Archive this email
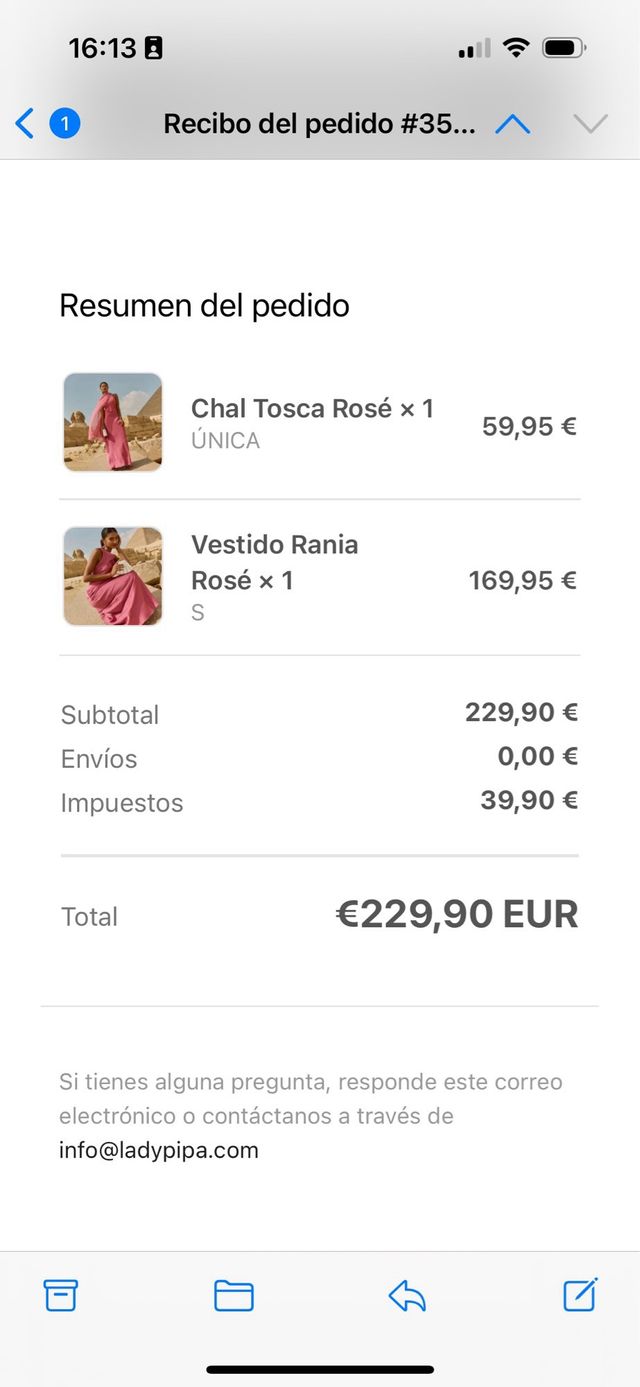The image size is (640, 1387). coord(61,1296)
